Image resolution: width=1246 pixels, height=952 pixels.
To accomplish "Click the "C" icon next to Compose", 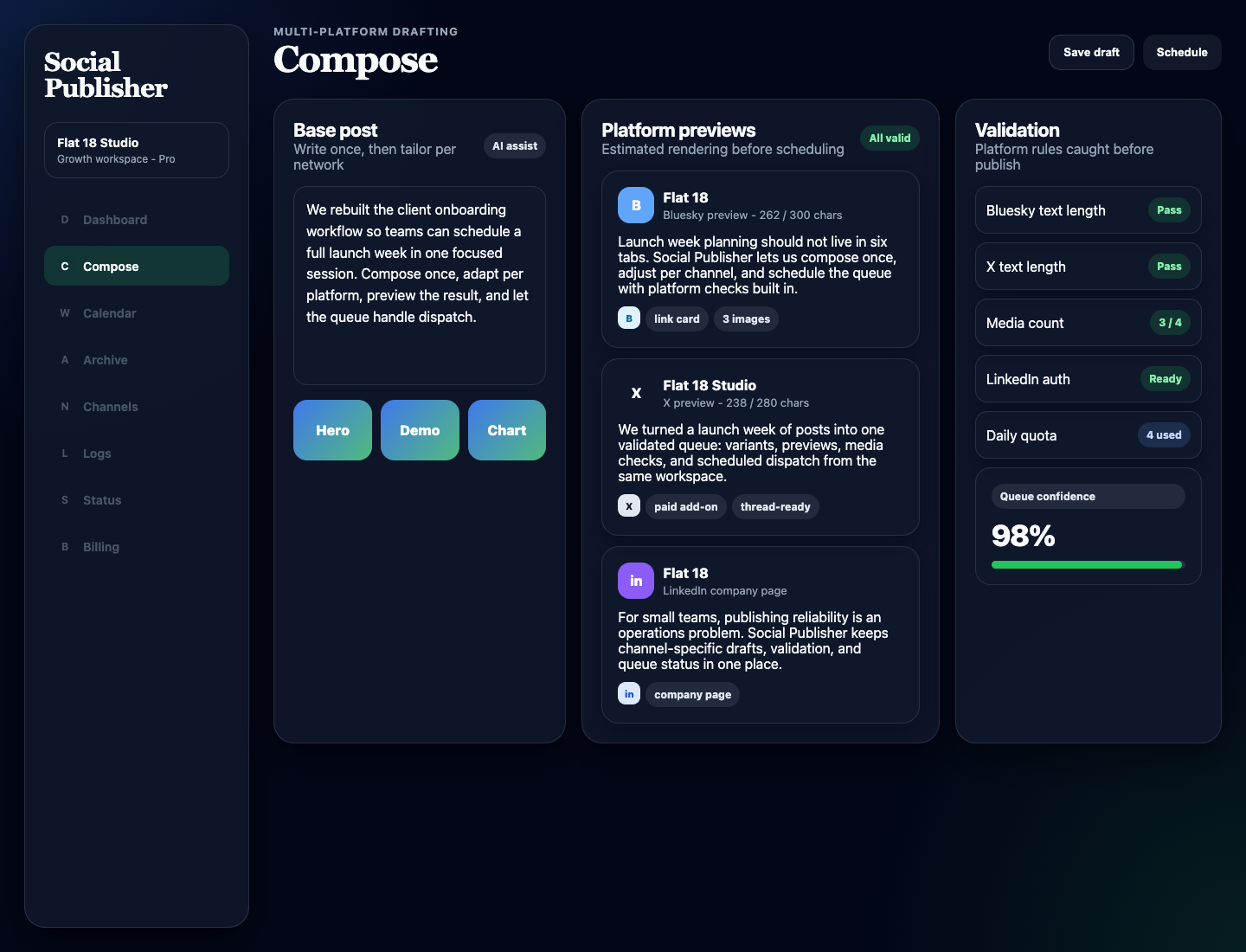I will click(x=65, y=267).
